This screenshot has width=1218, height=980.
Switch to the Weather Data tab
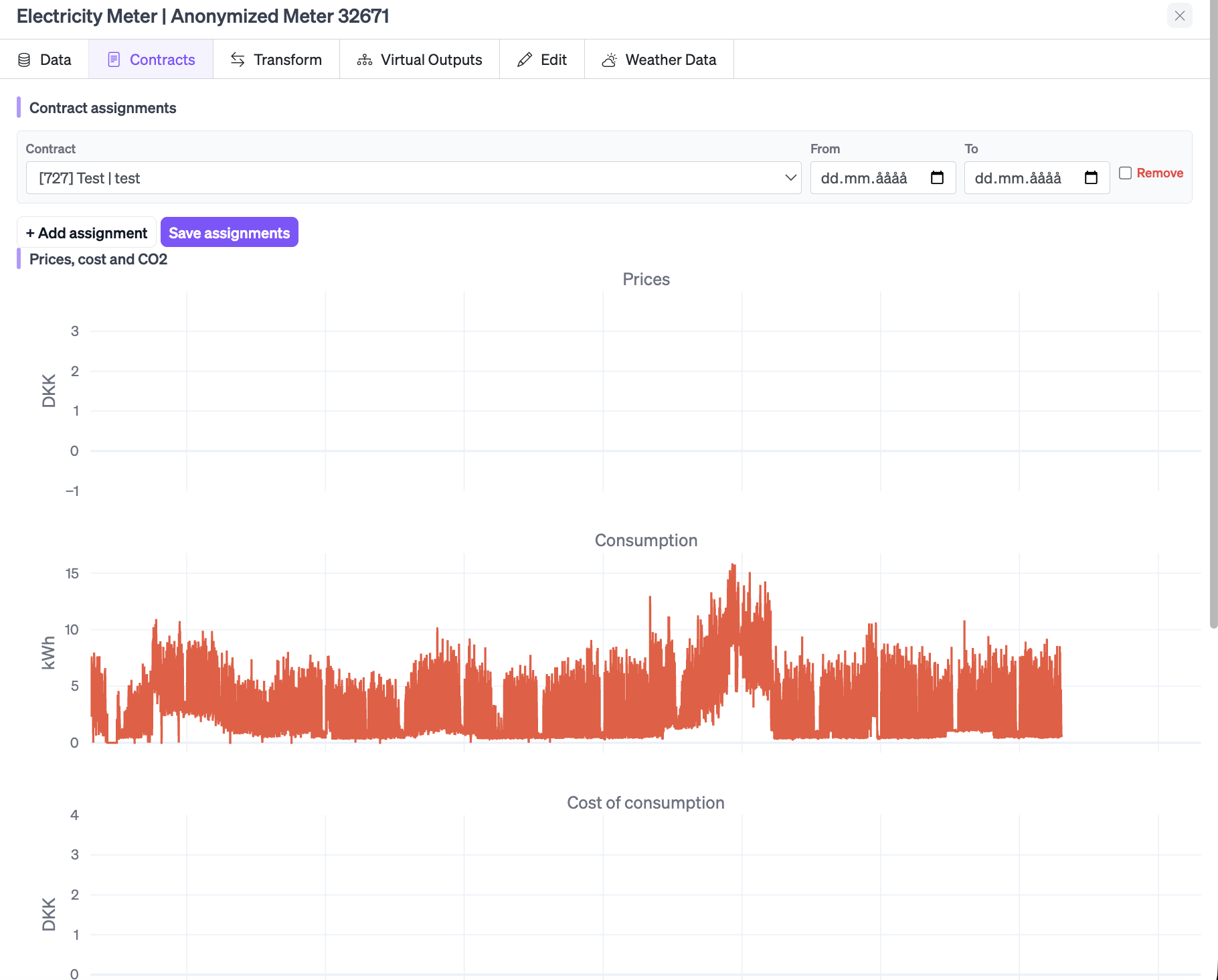[x=659, y=60]
